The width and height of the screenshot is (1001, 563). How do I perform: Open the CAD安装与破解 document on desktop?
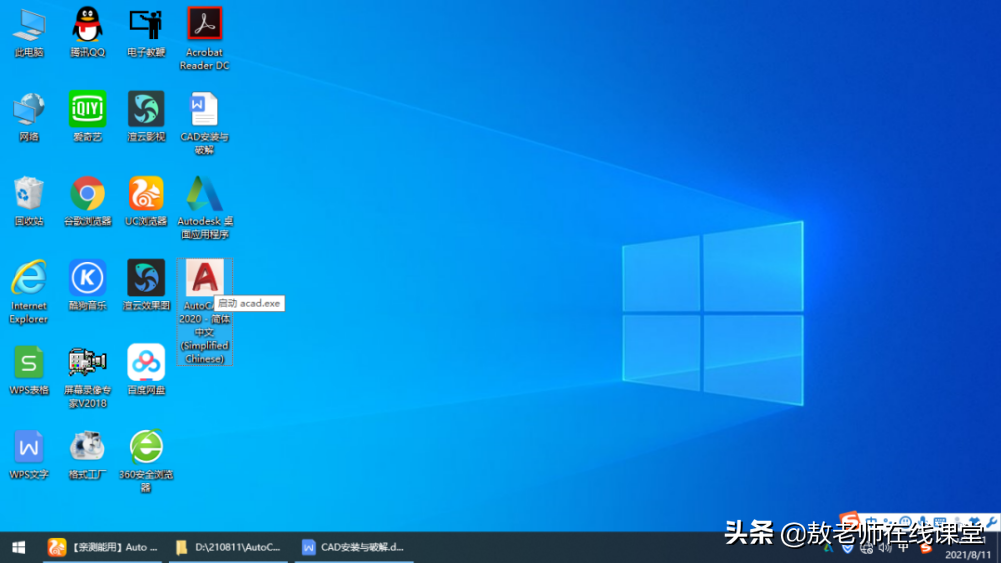(x=205, y=109)
